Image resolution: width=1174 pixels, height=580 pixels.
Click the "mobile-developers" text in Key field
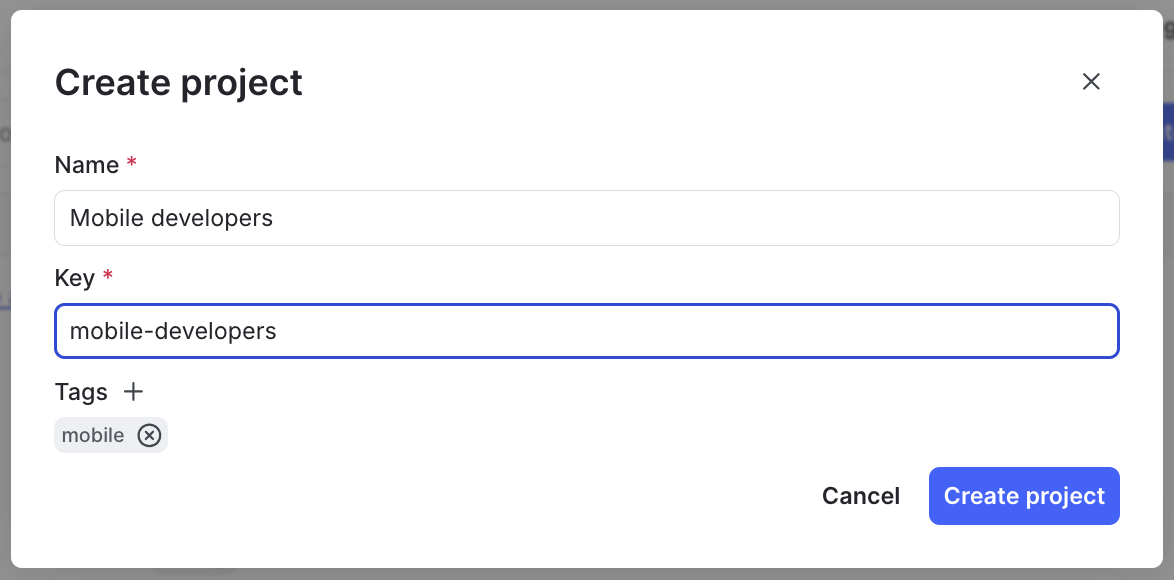[x=172, y=330]
